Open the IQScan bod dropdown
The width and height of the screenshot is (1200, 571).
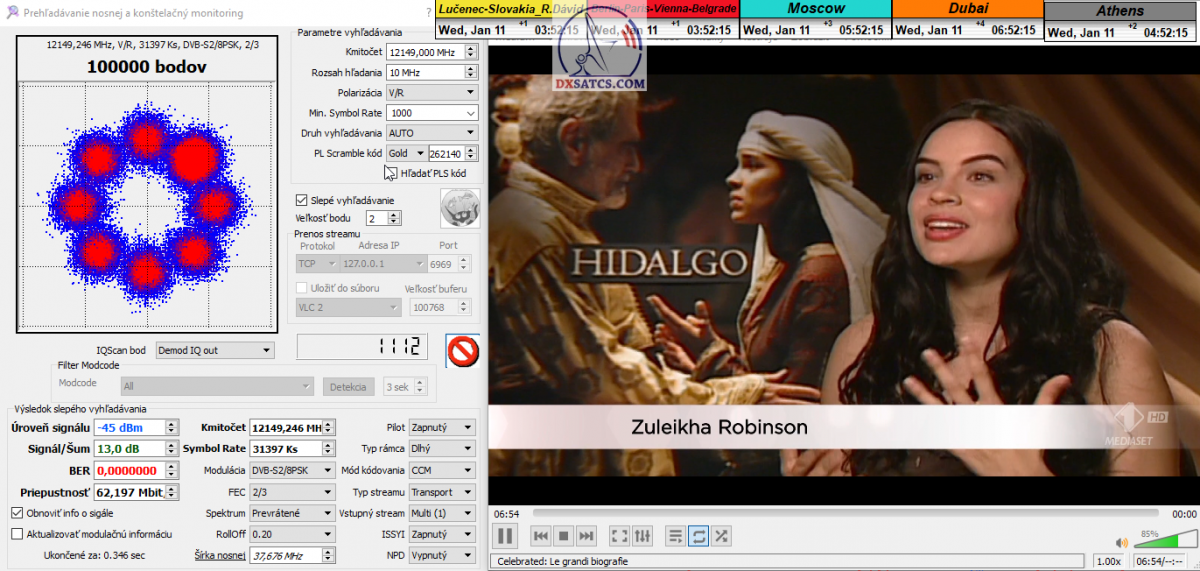point(214,350)
